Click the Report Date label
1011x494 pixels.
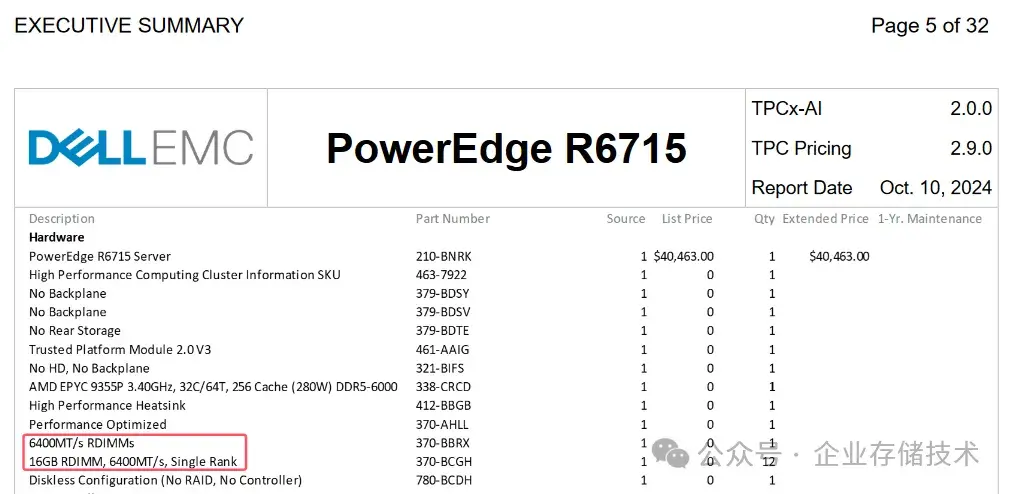tap(801, 188)
